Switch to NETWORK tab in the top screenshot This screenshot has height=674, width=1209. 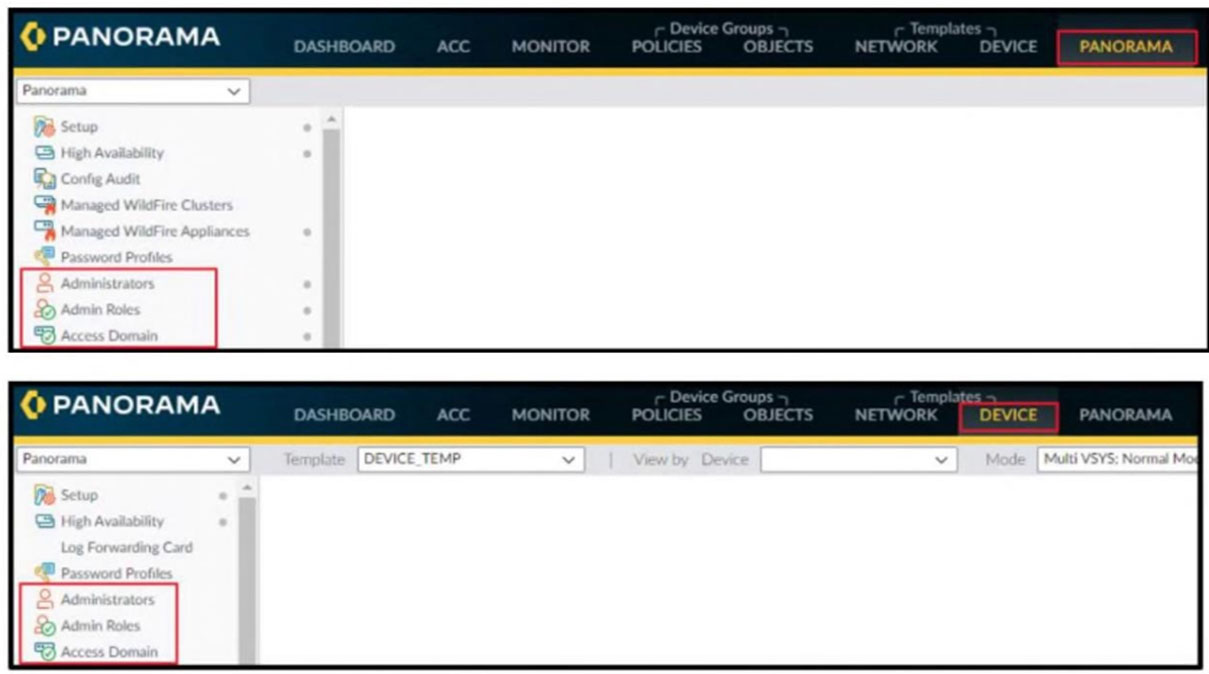click(x=896, y=47)
